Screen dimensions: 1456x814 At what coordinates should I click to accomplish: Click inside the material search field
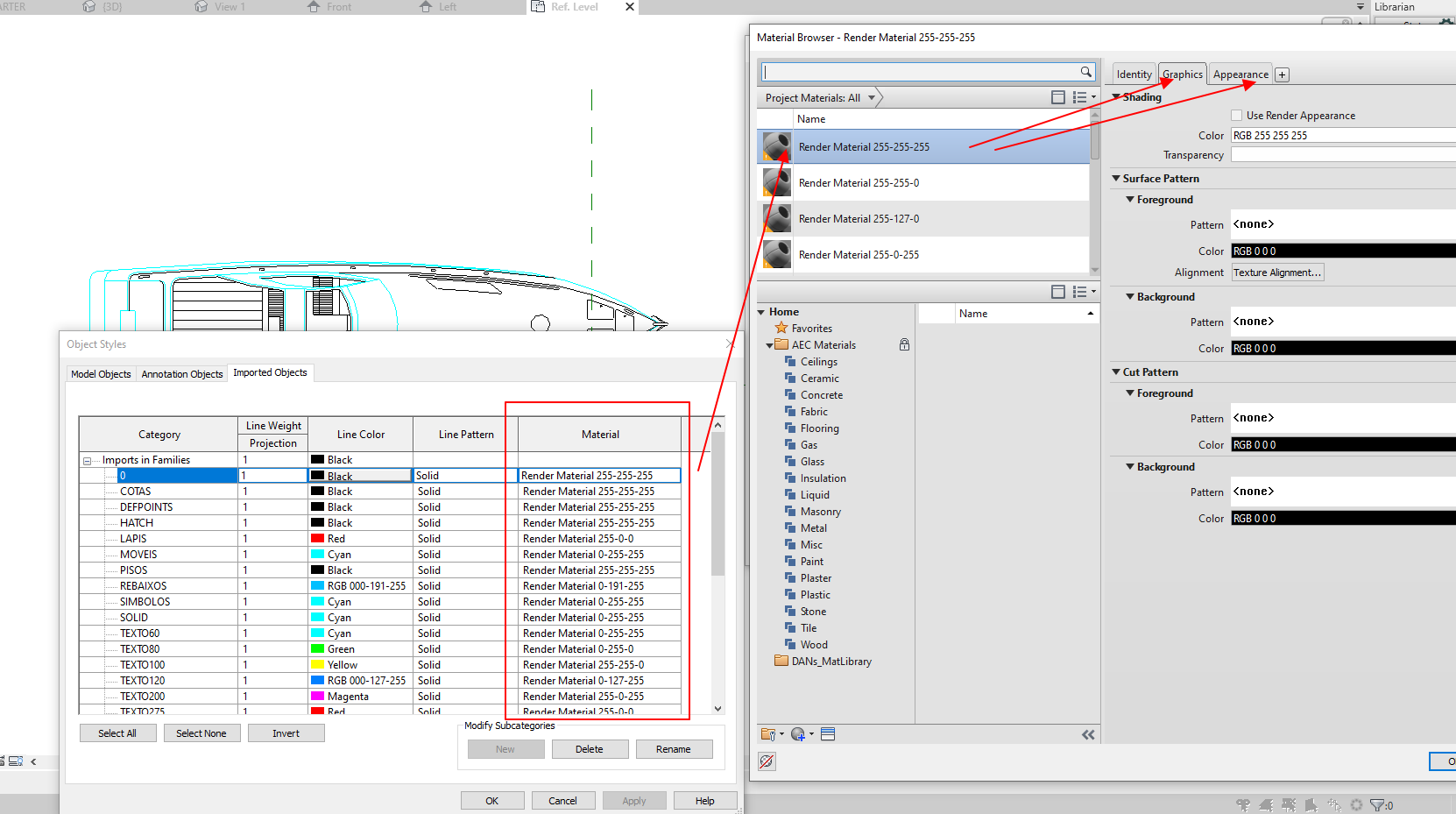pyautogui.click(x=920, y=72)
